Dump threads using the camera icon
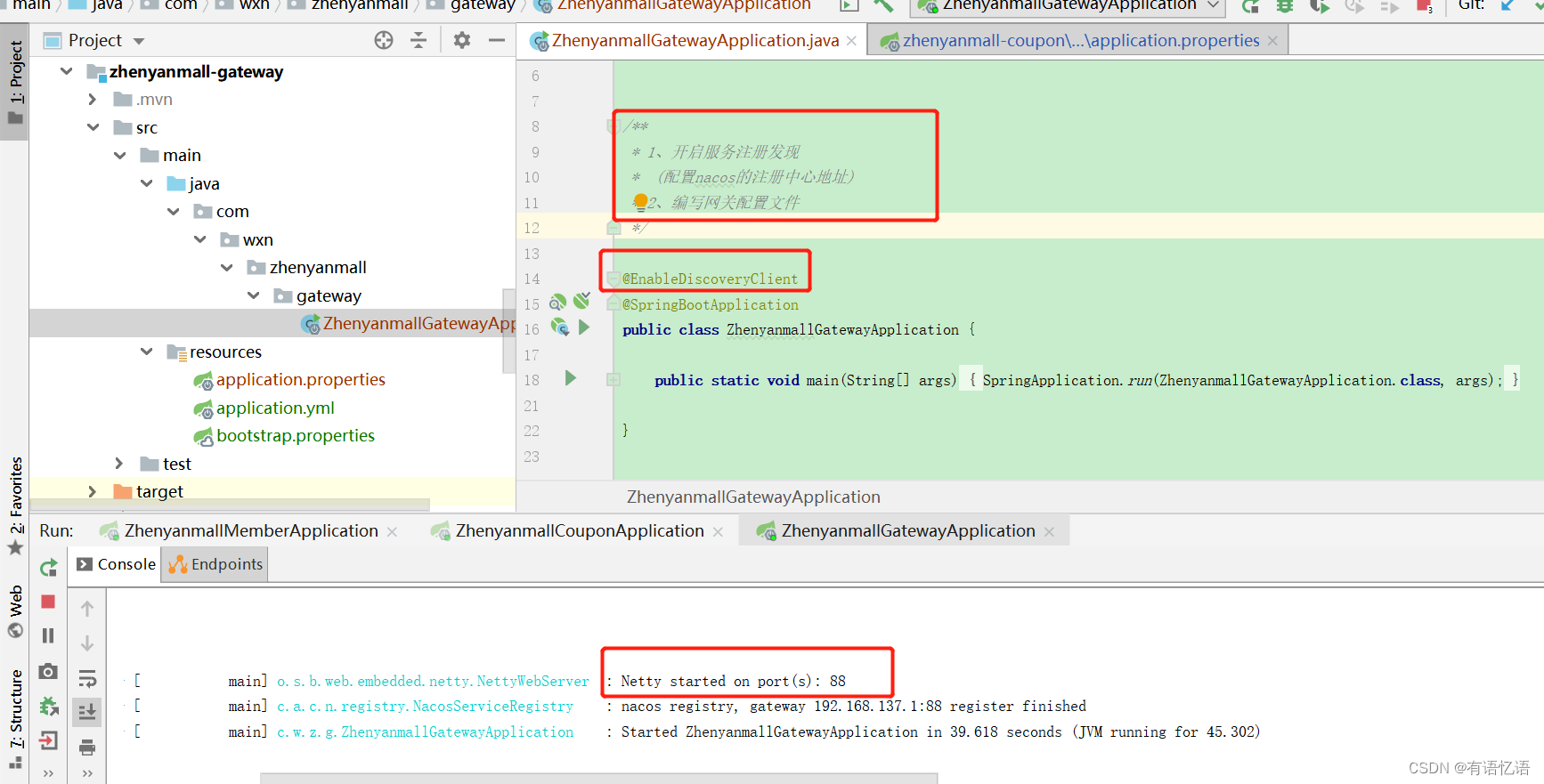 coord(48,671)
